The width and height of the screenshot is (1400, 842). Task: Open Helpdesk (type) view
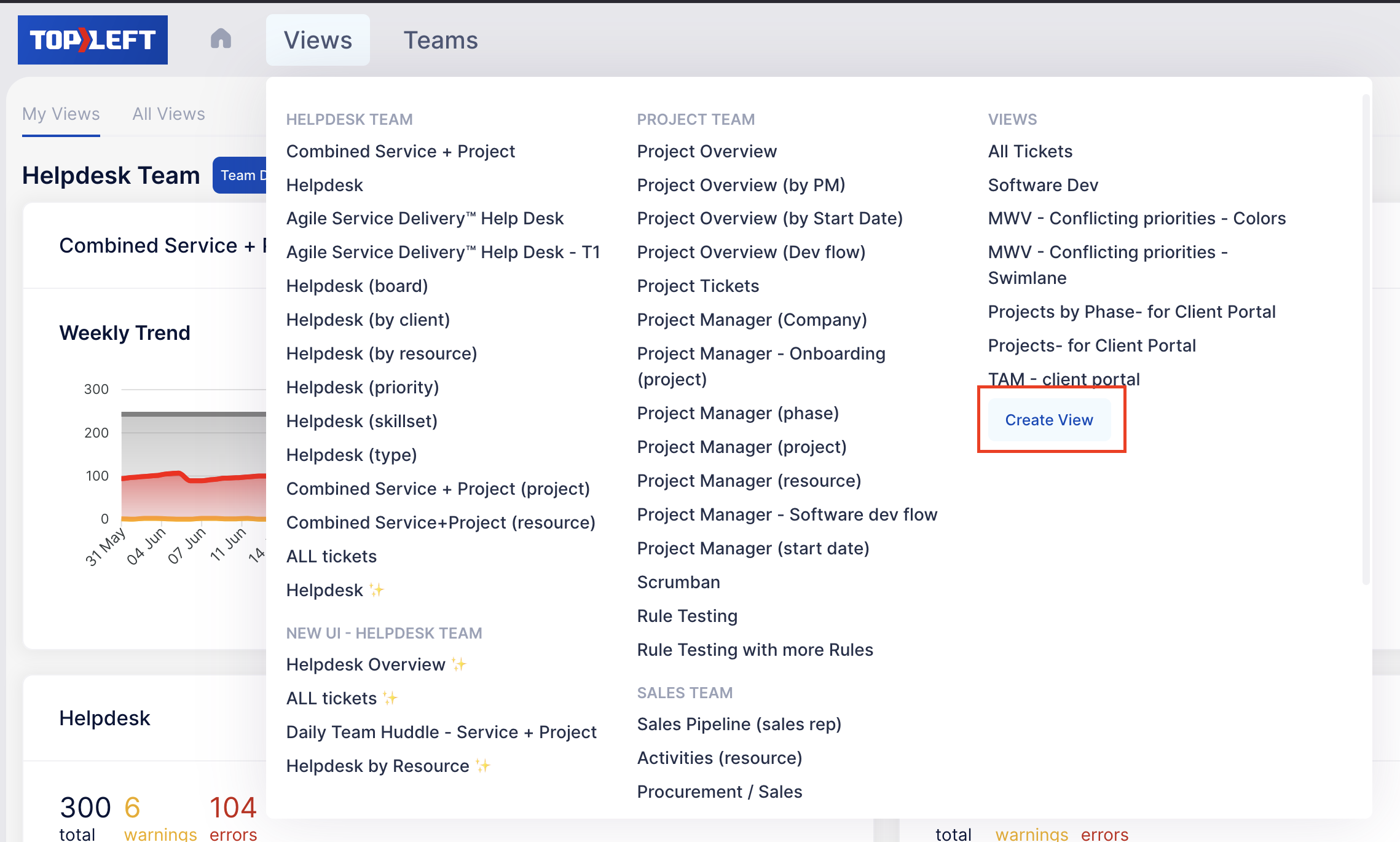[x=352, y=455]
